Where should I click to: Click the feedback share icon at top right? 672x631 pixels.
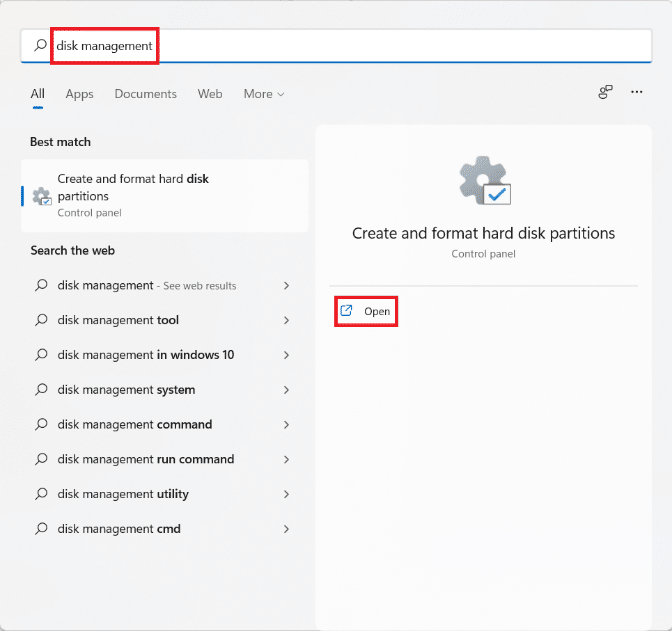coord(605,93)
